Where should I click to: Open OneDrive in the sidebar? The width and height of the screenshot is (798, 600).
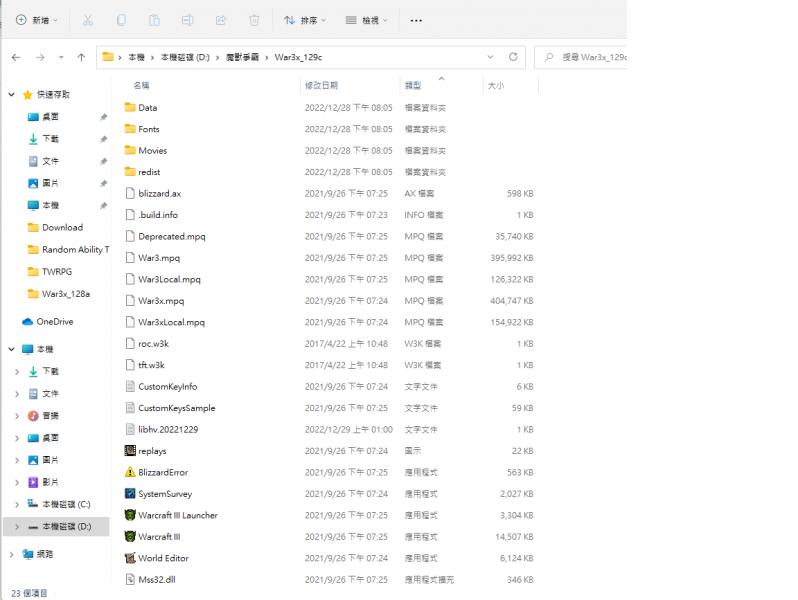click(54, 322)
